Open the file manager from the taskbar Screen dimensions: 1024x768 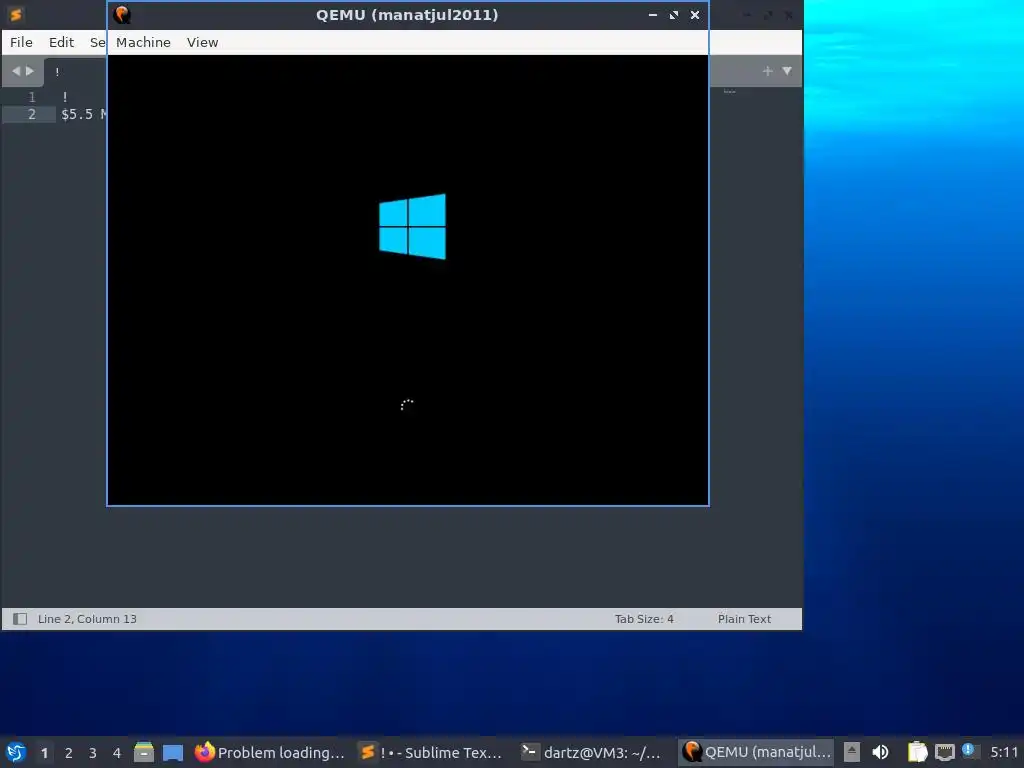pos(144,752)
